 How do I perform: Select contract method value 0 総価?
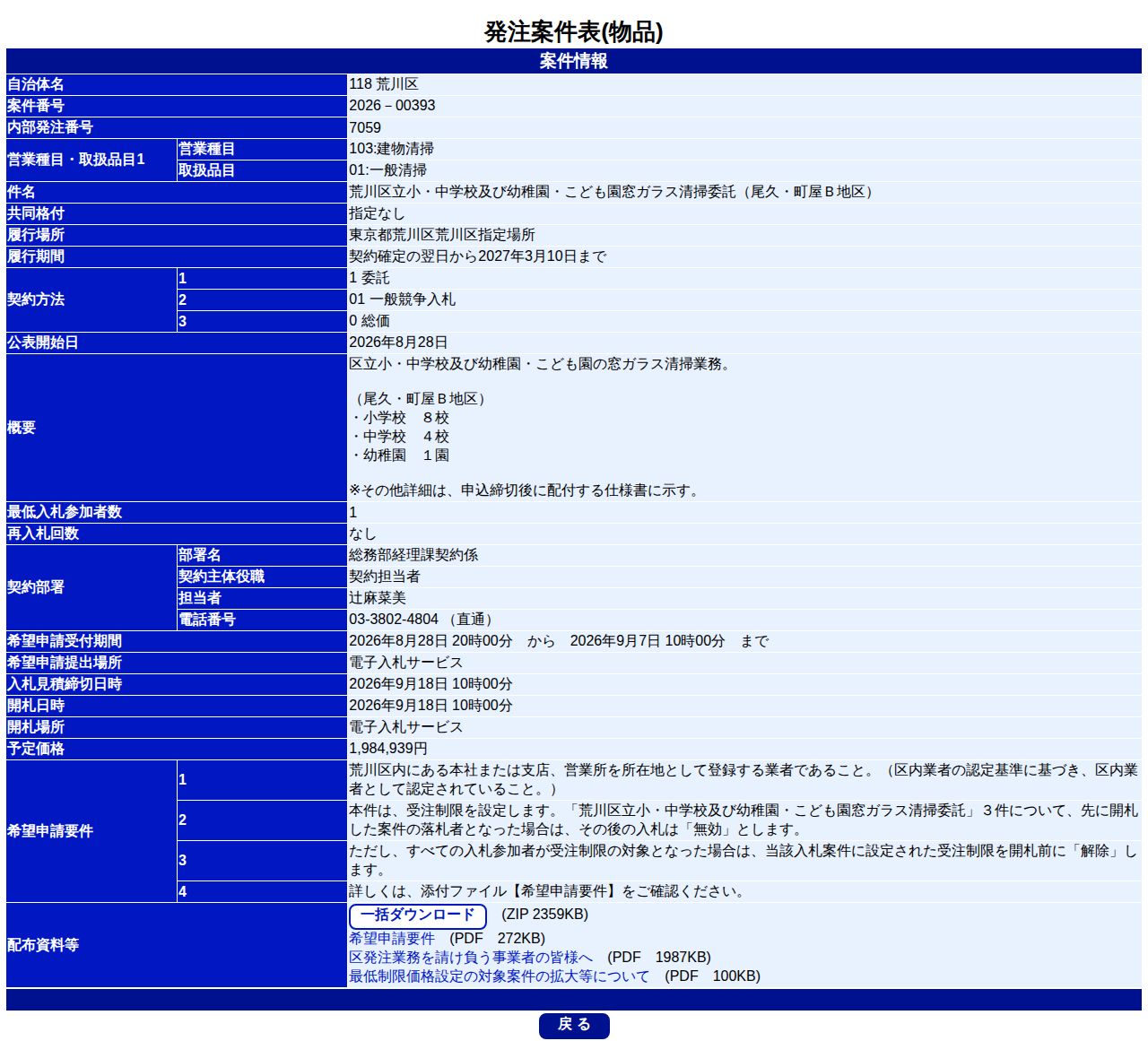click(370, 321)
